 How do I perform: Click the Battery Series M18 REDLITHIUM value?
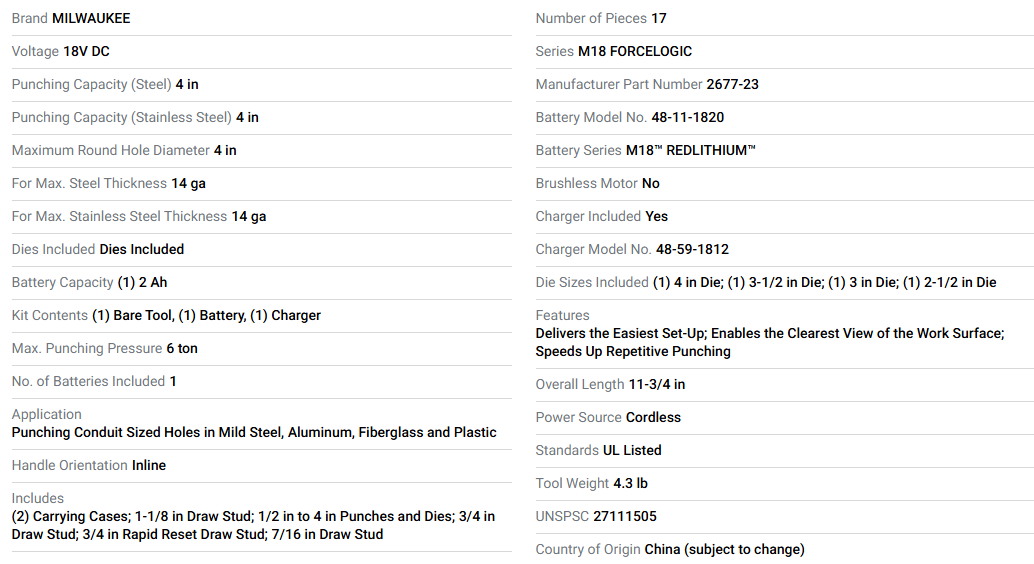690,150
